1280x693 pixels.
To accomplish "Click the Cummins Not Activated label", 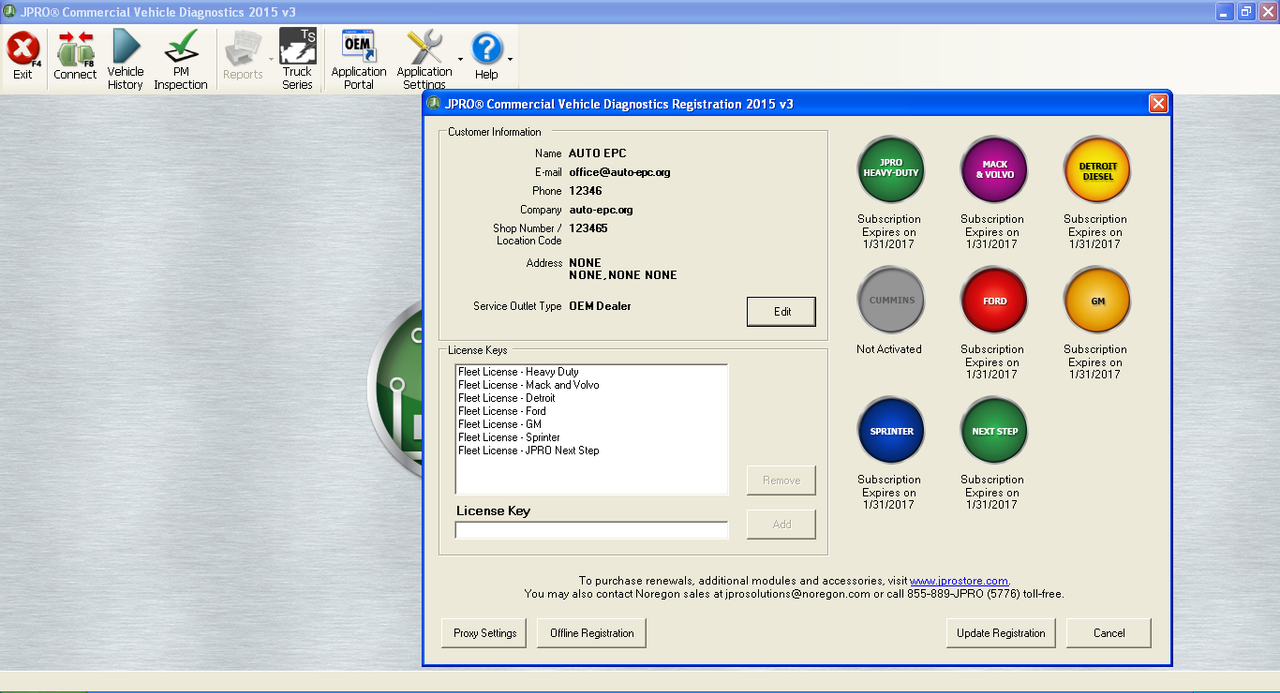I will click(x=889, y=349).
